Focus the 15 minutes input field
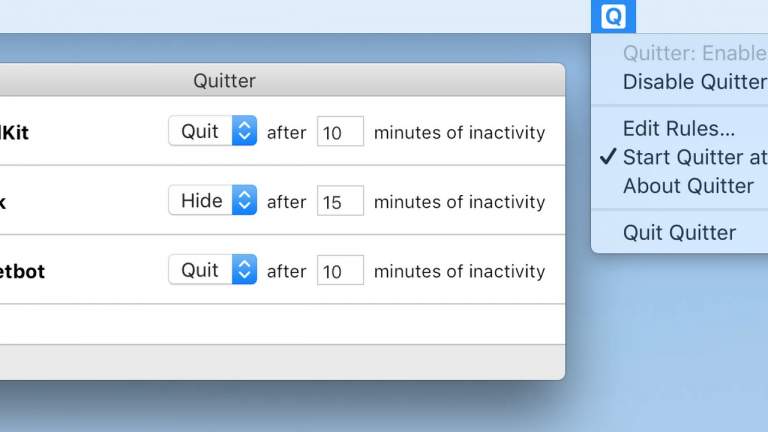 point(340,201)
